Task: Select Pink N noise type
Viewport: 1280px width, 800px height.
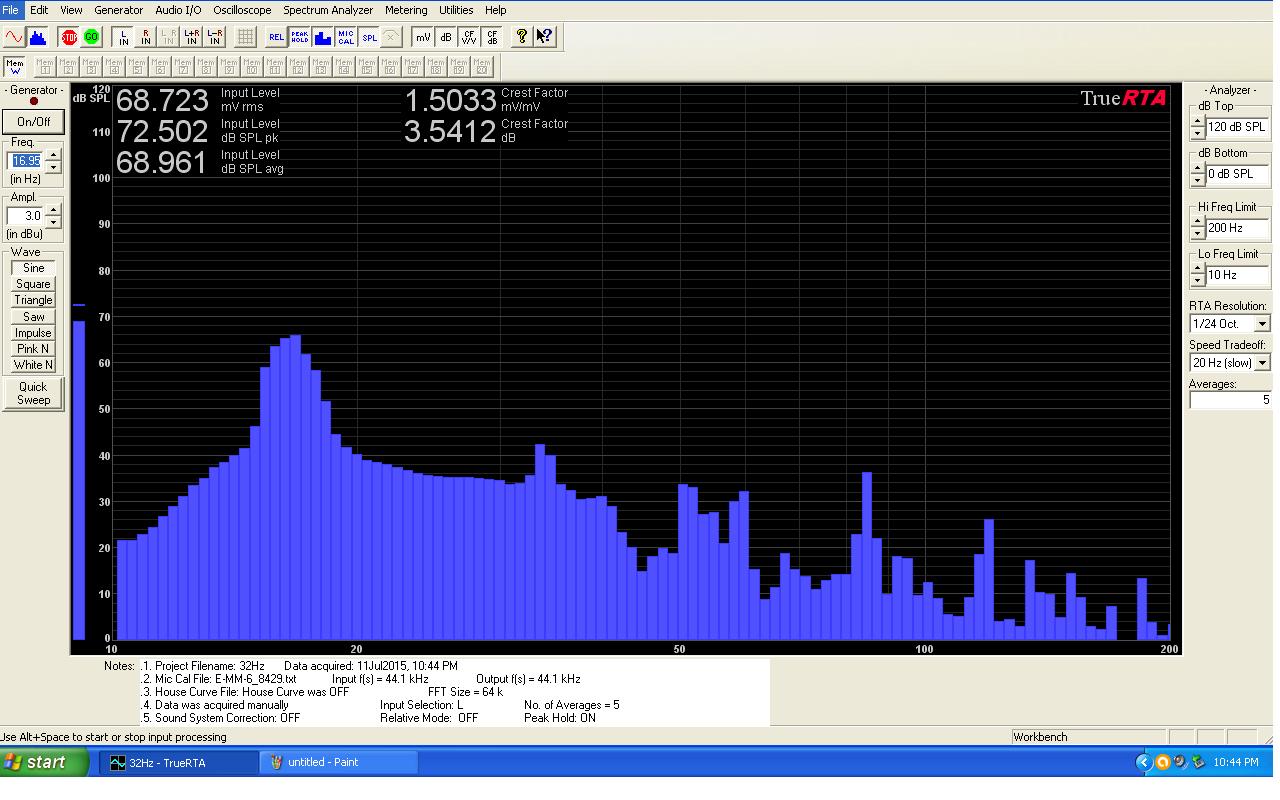Action: click(33, 349)
